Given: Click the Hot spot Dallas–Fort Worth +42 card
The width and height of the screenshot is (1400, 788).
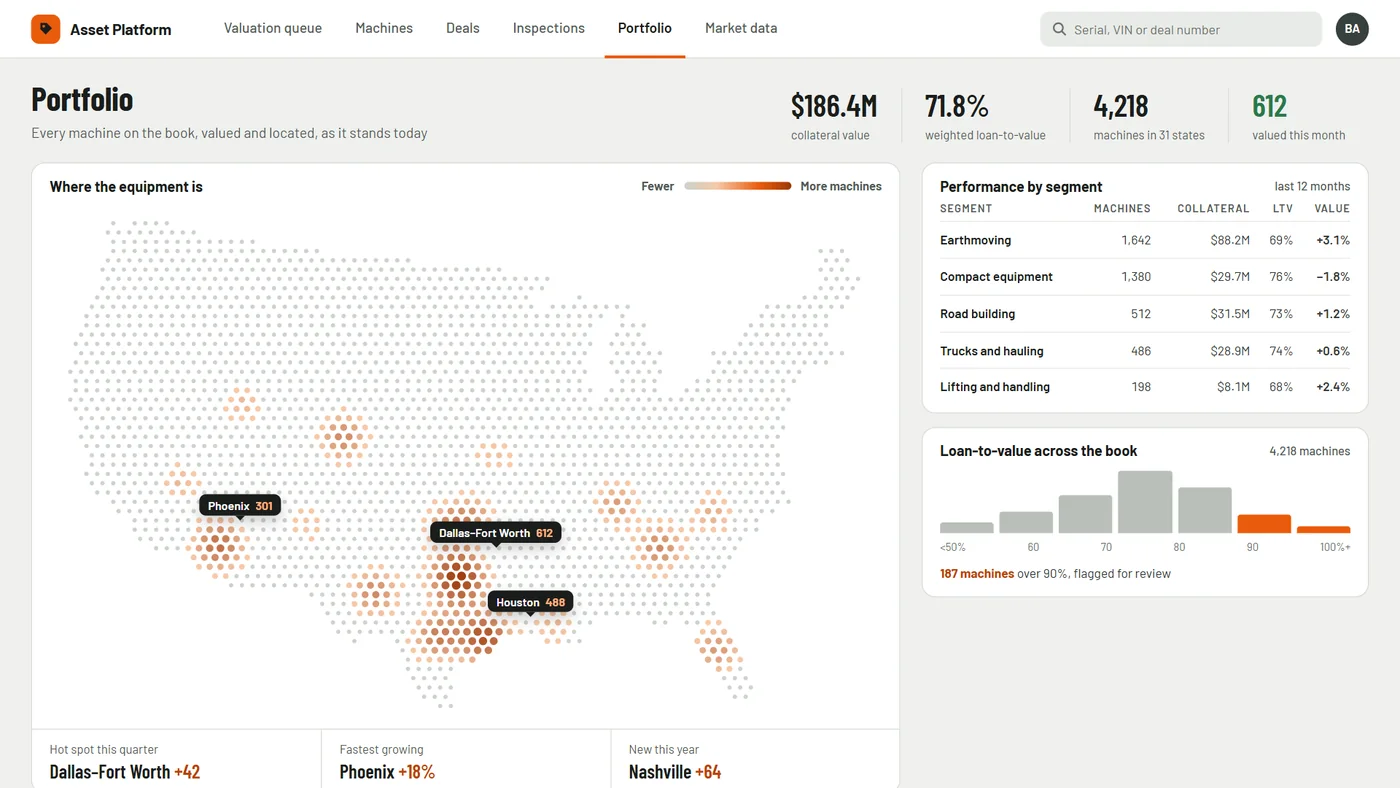Looking at the screenshot, I should [x=176, y=759].
